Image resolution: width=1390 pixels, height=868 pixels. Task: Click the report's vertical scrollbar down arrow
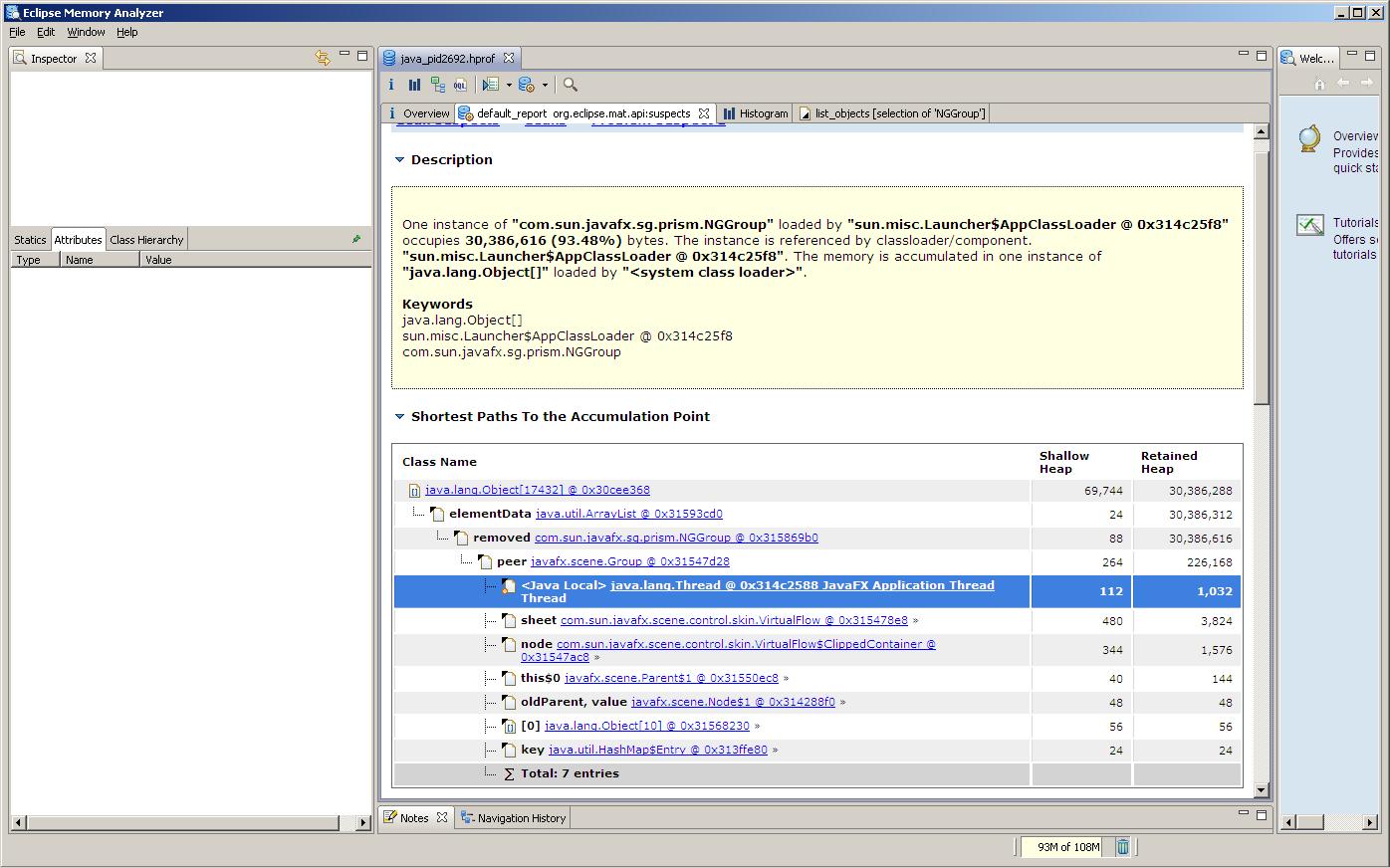coord(1261,790)
